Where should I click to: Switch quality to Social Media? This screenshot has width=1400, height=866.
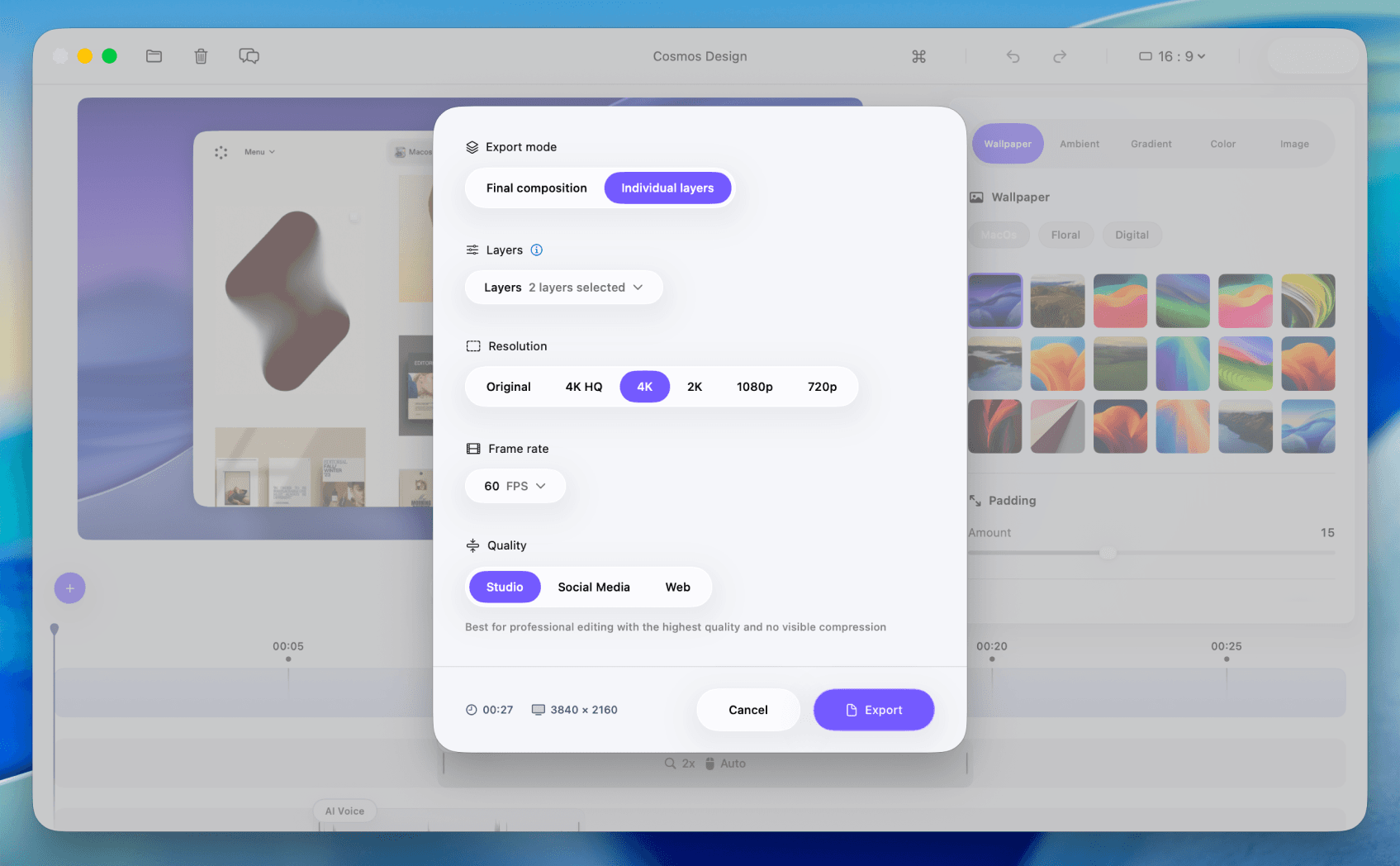594,587
